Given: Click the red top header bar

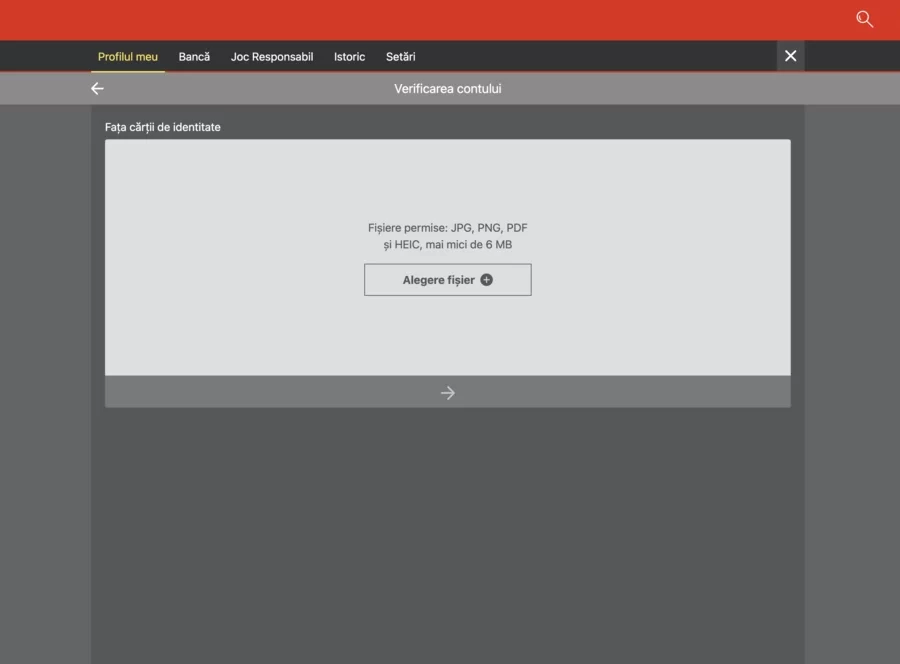Looking at the screenshot, I should (450, 20).
